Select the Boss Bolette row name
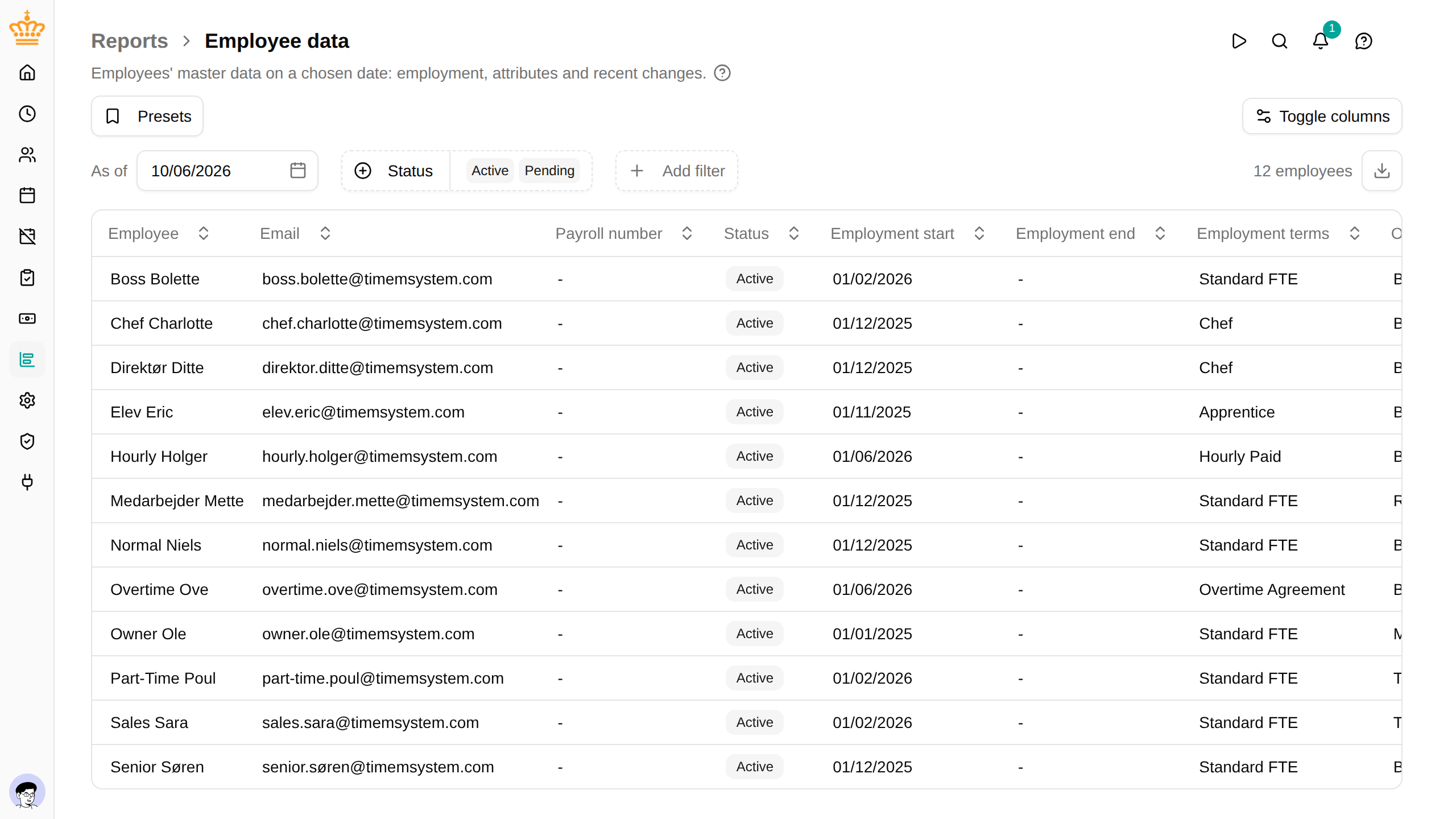Screen dimensions: 1456x819 pos(155,279)
